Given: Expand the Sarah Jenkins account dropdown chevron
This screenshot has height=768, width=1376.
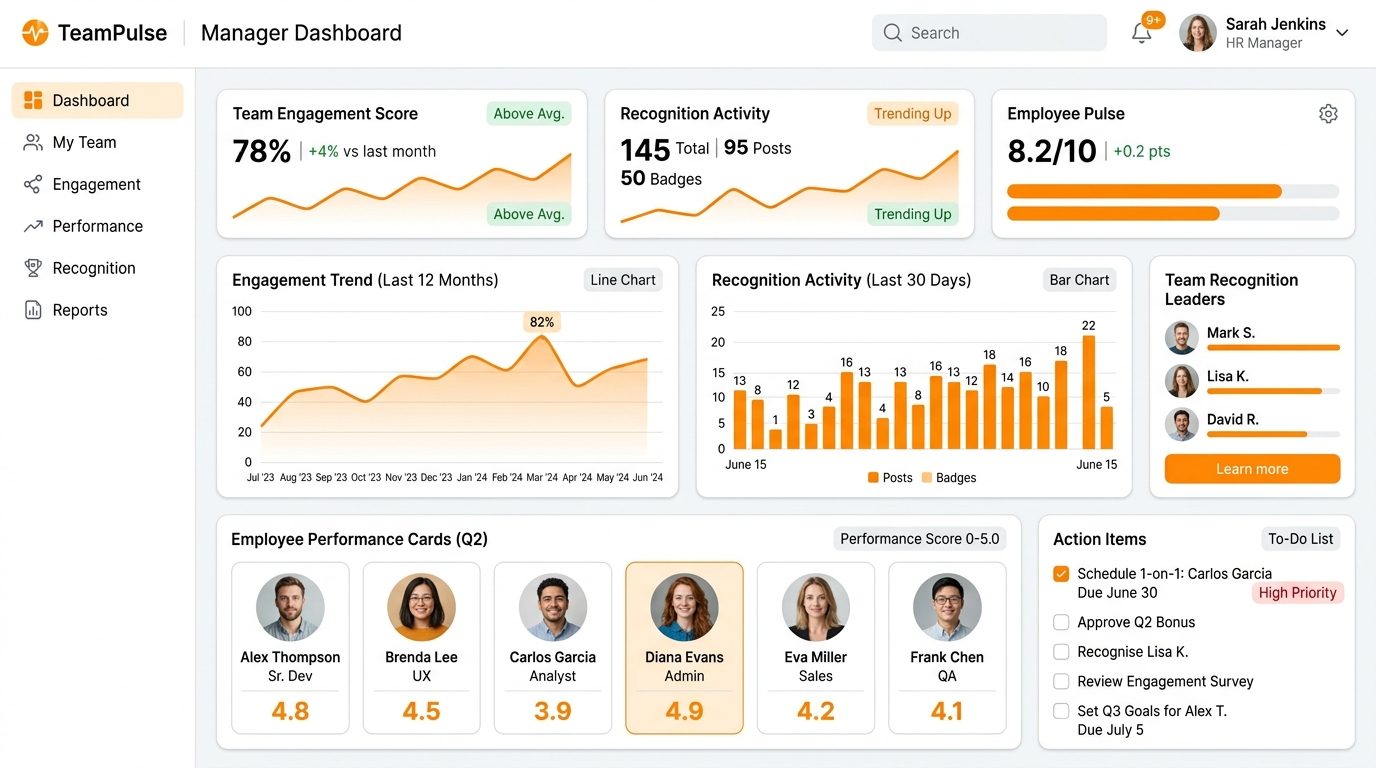Looking at the screenshot, I should [x=1342, y=33].
